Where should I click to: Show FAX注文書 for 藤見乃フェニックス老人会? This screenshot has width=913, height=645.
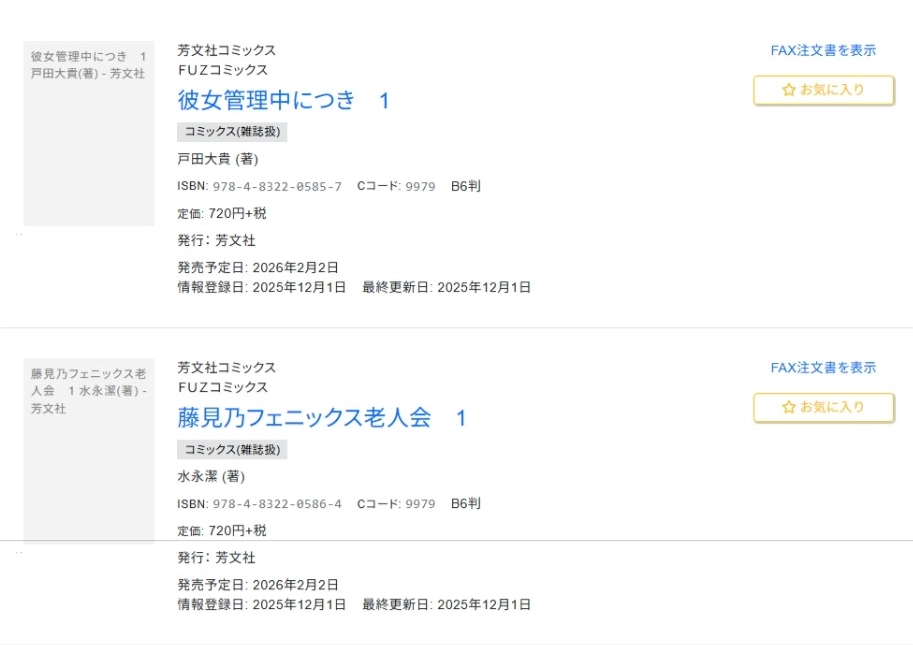click(823, 367)
